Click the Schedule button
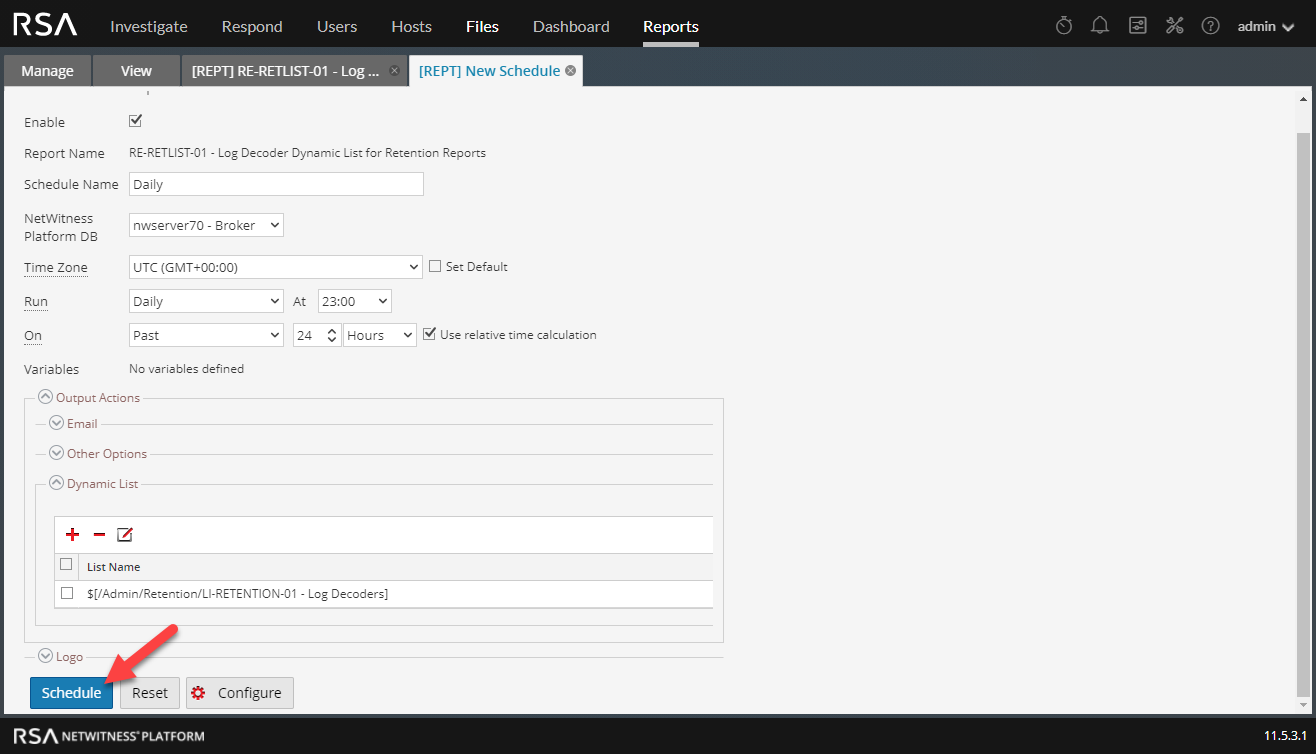1316x754 pixels. click(71, 693)
